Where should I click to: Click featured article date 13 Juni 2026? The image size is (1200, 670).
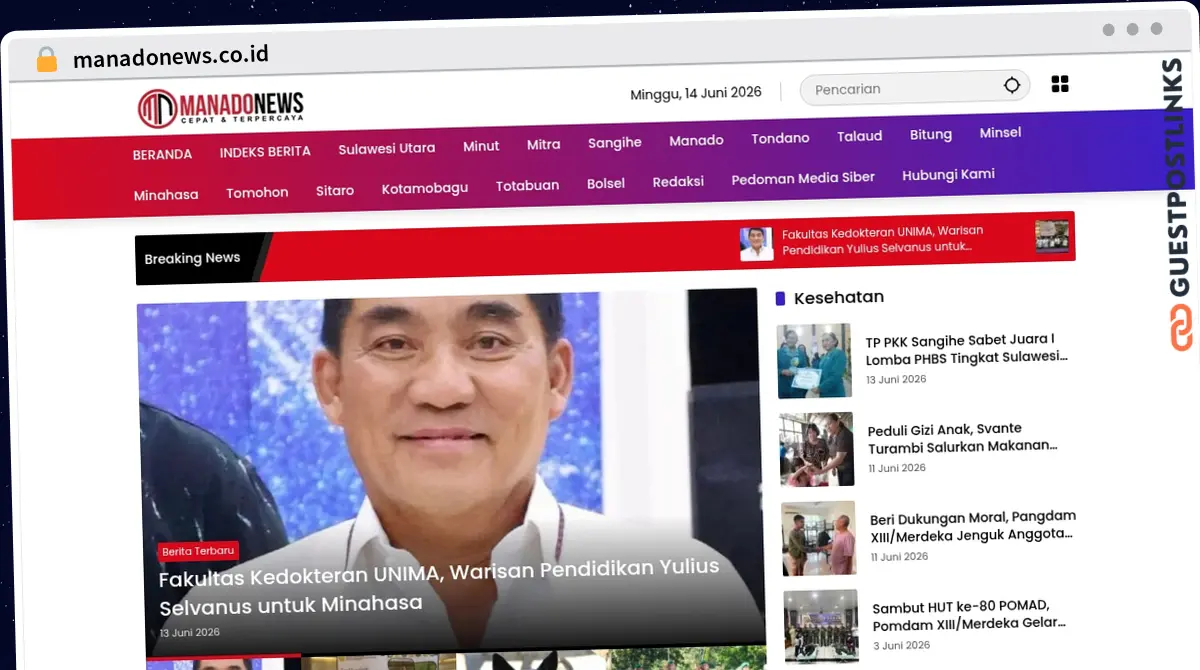click(x=190, y=633)
